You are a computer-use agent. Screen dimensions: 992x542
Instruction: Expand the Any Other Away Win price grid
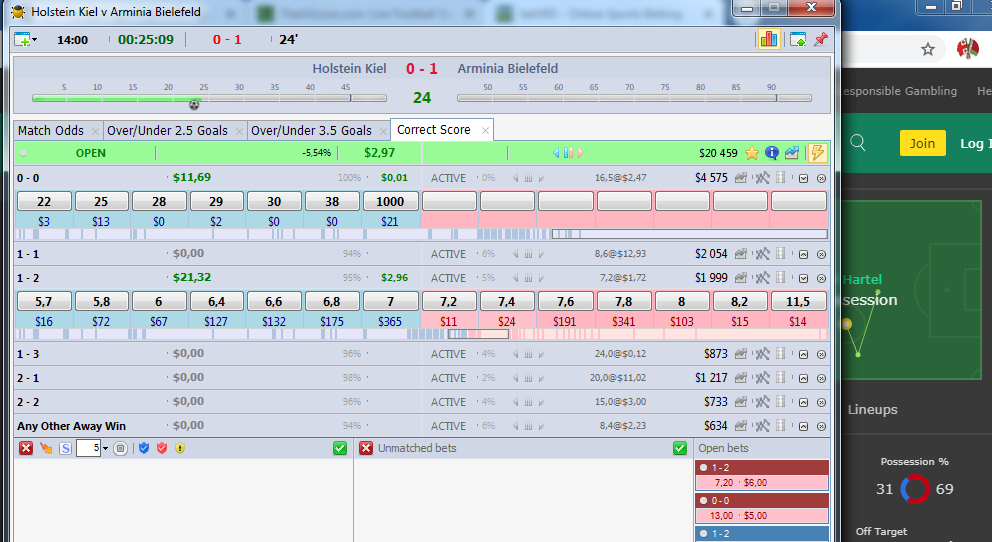[803, 426]
